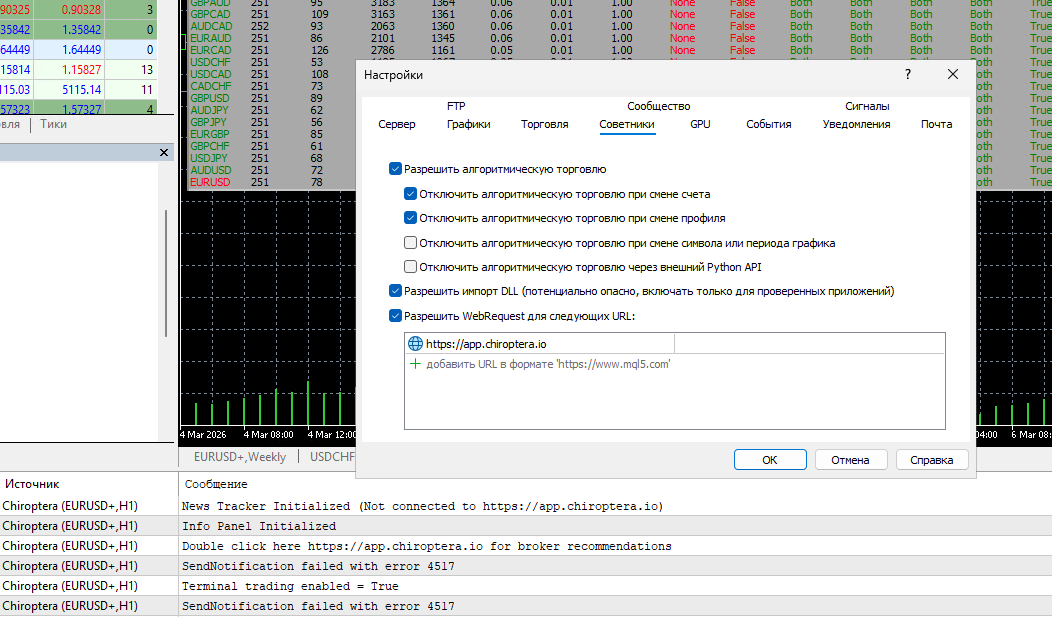Image resolution: width=1052 pixels, height=617 pixels.
Task: Open help via the Справка button
Action: pyautogui.click(x=932, y=460)
